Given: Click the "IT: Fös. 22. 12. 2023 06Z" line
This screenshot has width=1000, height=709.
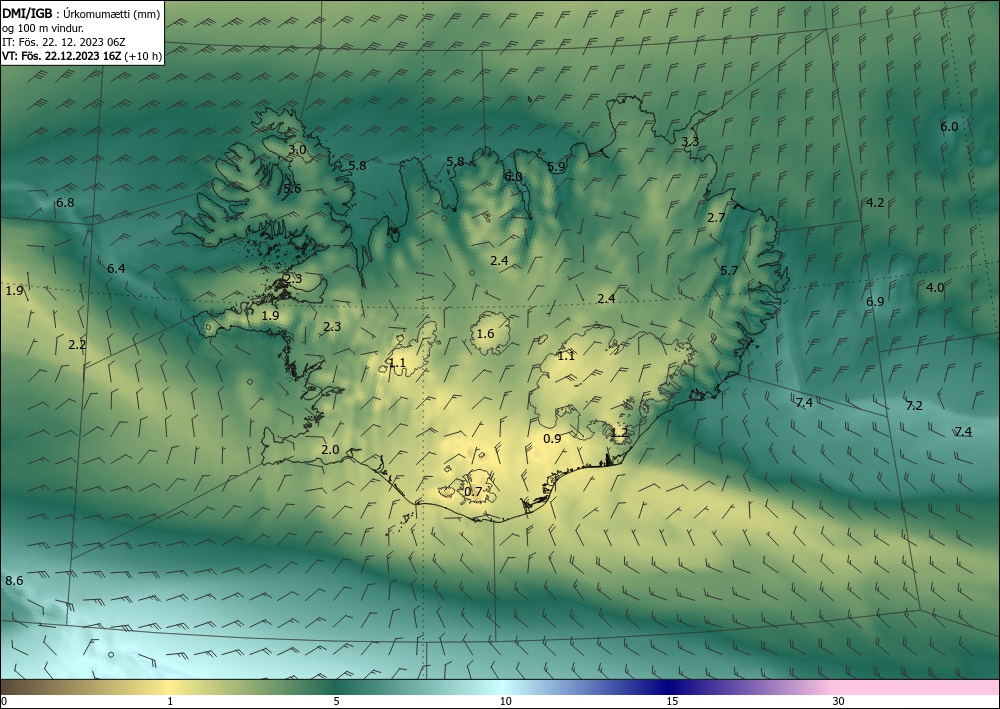Looking at the screenshot, I should pyautogui.click(x=64, y=42).
